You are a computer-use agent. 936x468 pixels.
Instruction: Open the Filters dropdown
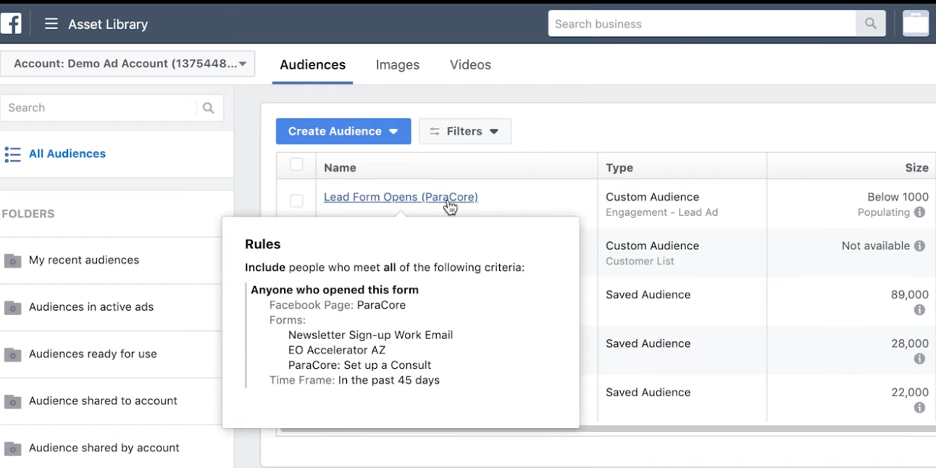pos(465,131)
